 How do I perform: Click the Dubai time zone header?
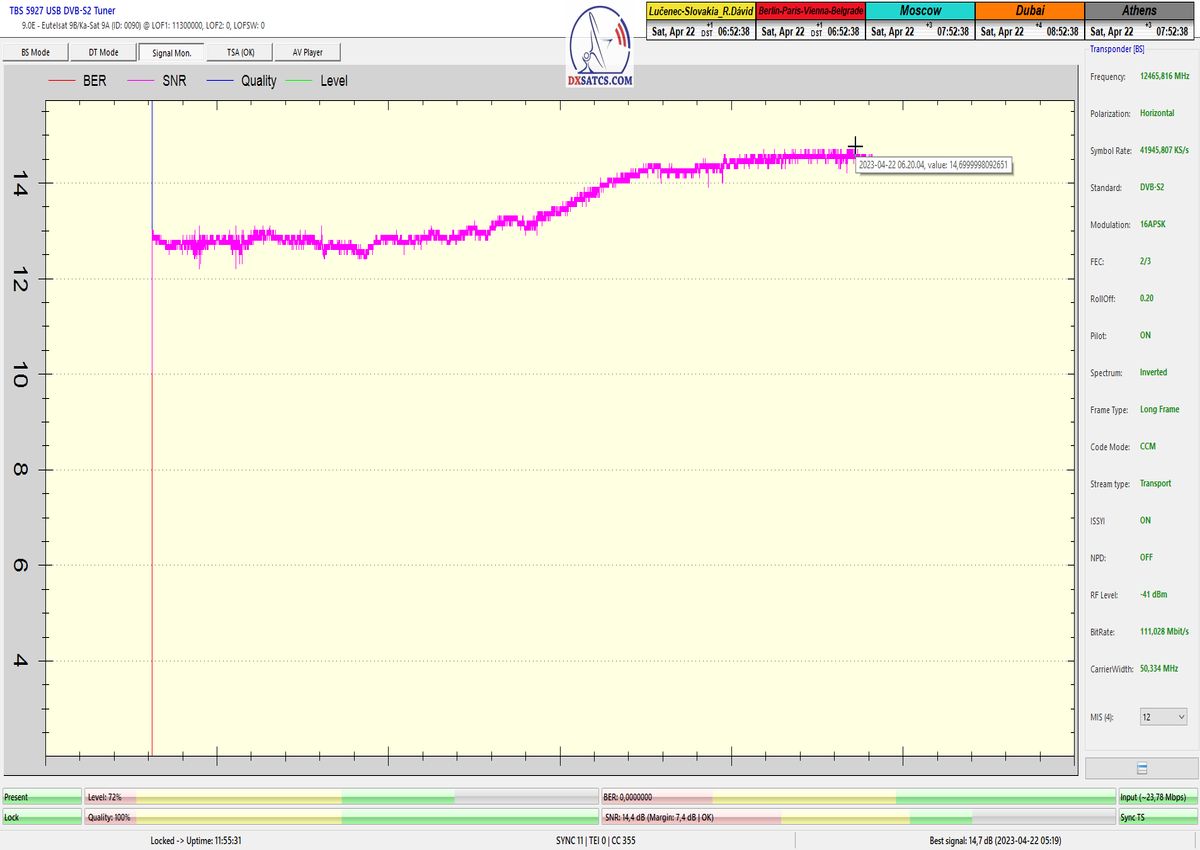[x=1029, y=10]
